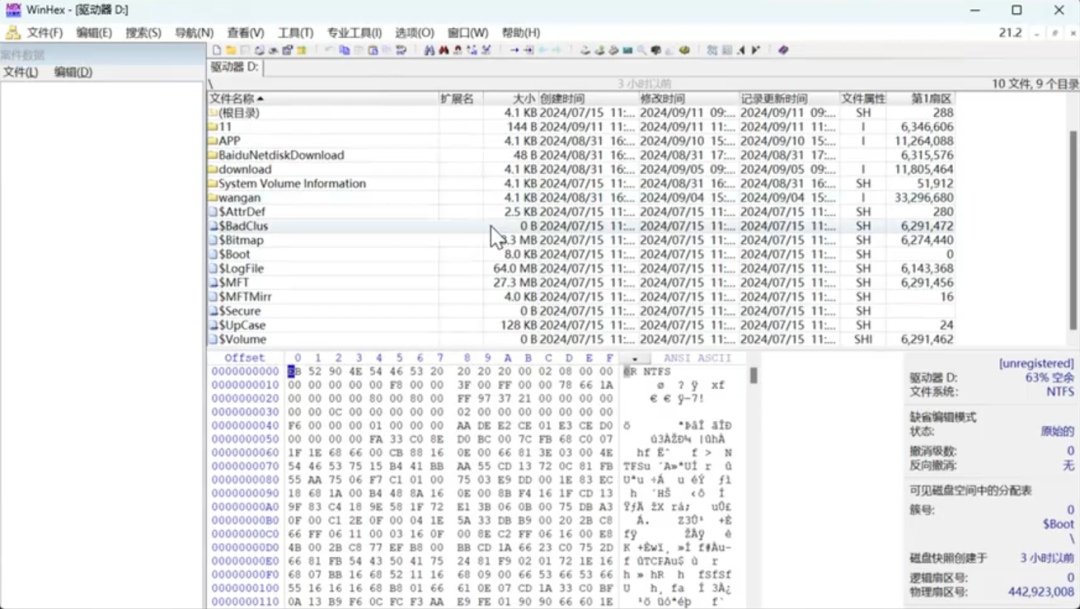Image resolution: width=1080 pixels, height=609 pixels.
Task: Click the New file toolbar icon
Action: tap(217, 50)
